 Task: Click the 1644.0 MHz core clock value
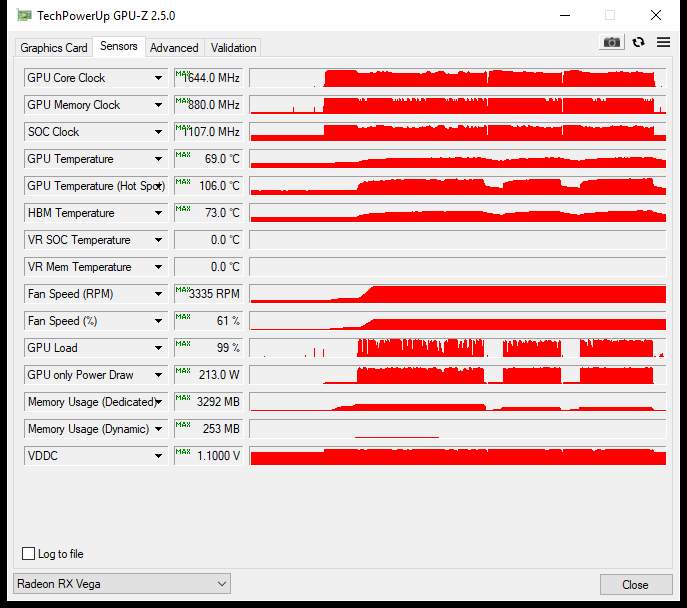click(x=209, y=78)
